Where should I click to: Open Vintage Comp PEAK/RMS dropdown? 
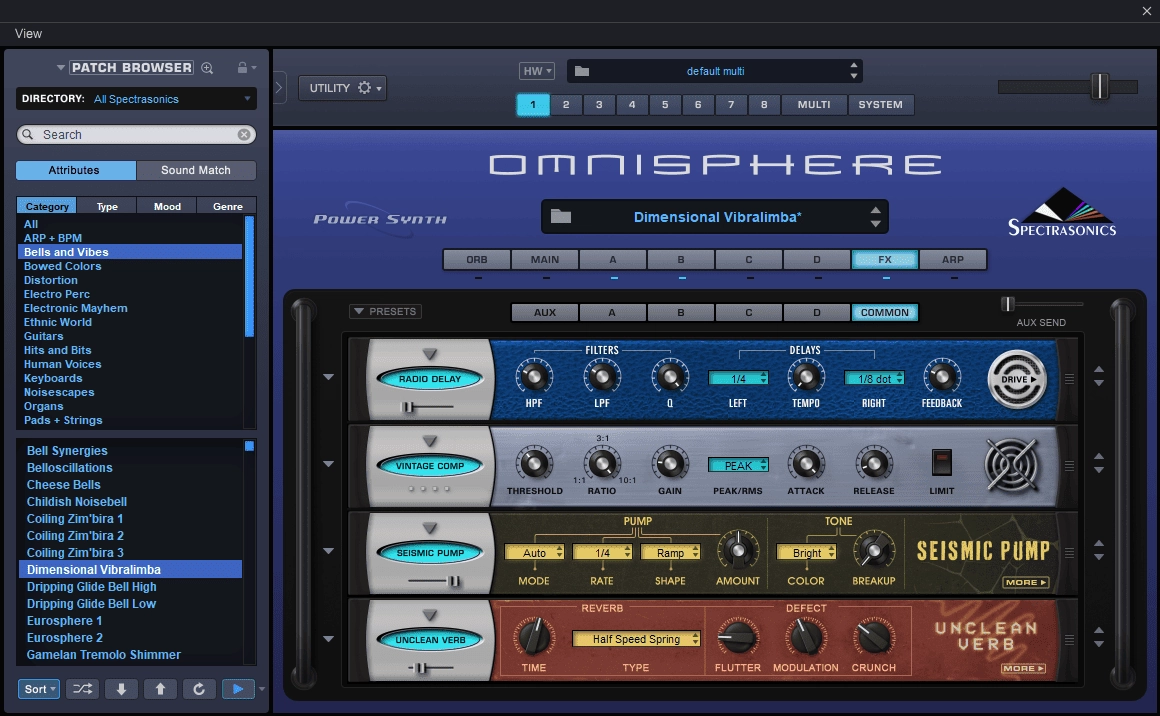click(738, 465)
